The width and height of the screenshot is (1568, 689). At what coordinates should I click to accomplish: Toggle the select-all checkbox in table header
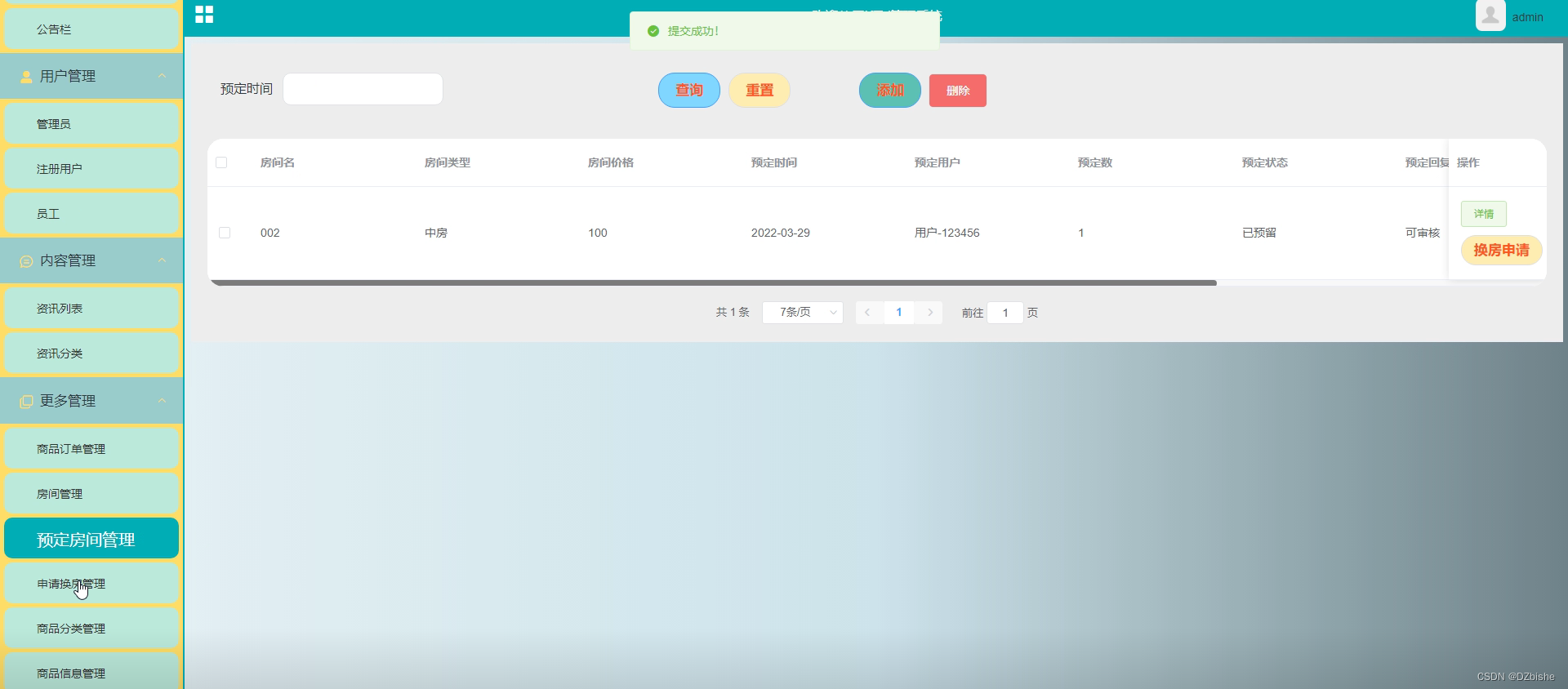(221, 162)
